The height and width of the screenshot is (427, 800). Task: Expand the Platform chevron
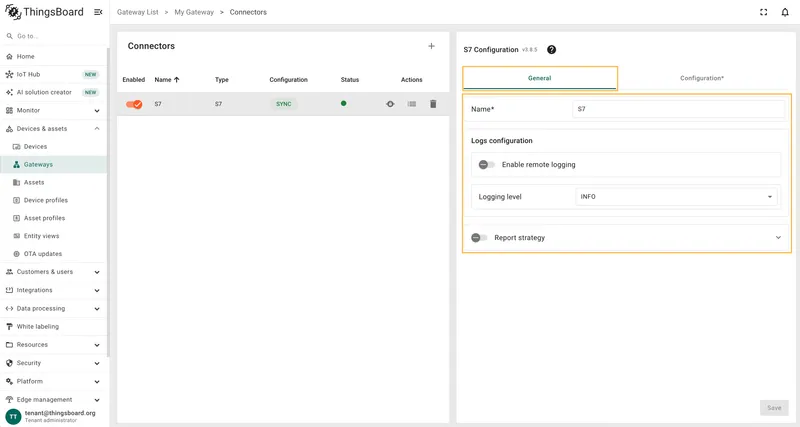(97, 382)
